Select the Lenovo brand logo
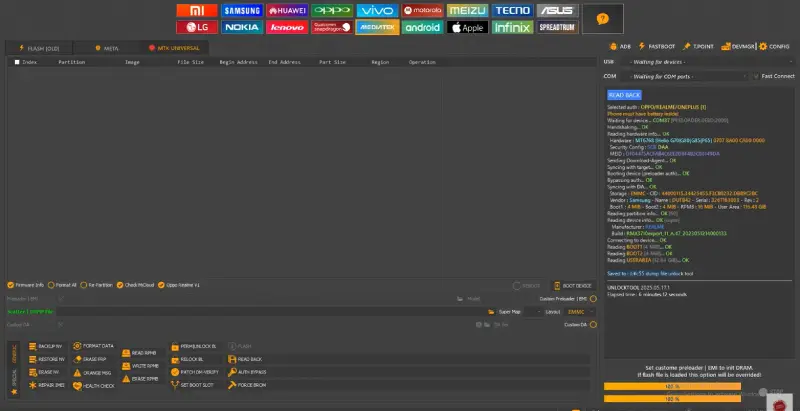The height and width of the screenshot is (411, 800). click(287, 27)
